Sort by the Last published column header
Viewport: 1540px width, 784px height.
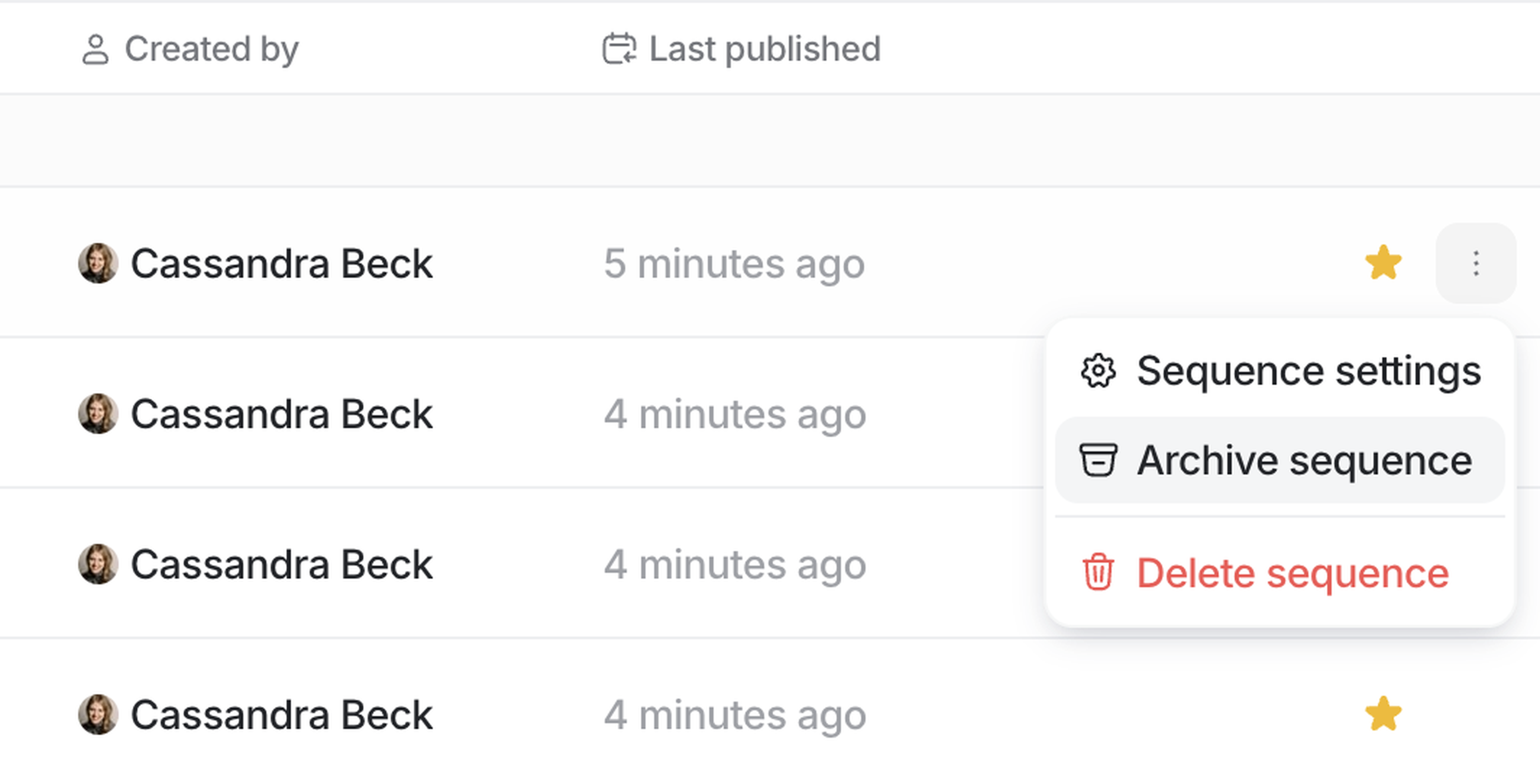click(x=764, y=49)
